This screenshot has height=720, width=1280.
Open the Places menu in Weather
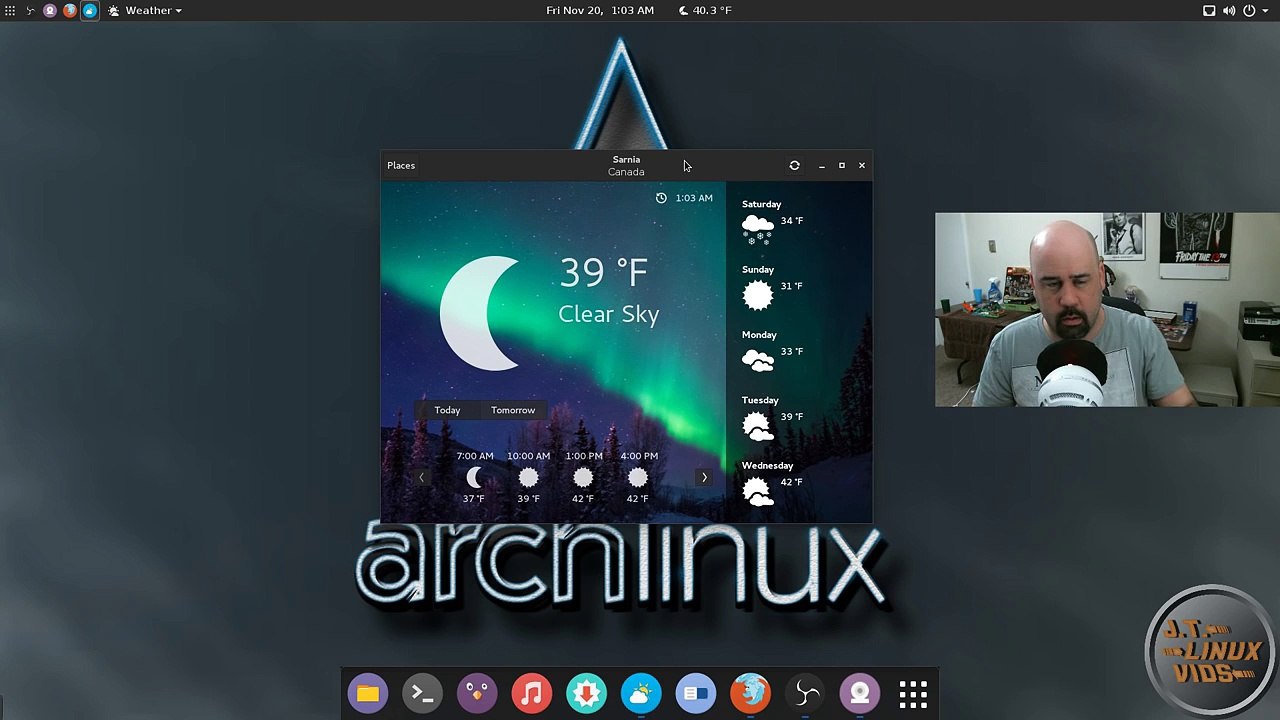pyautogui.click(x=401, y=165)
